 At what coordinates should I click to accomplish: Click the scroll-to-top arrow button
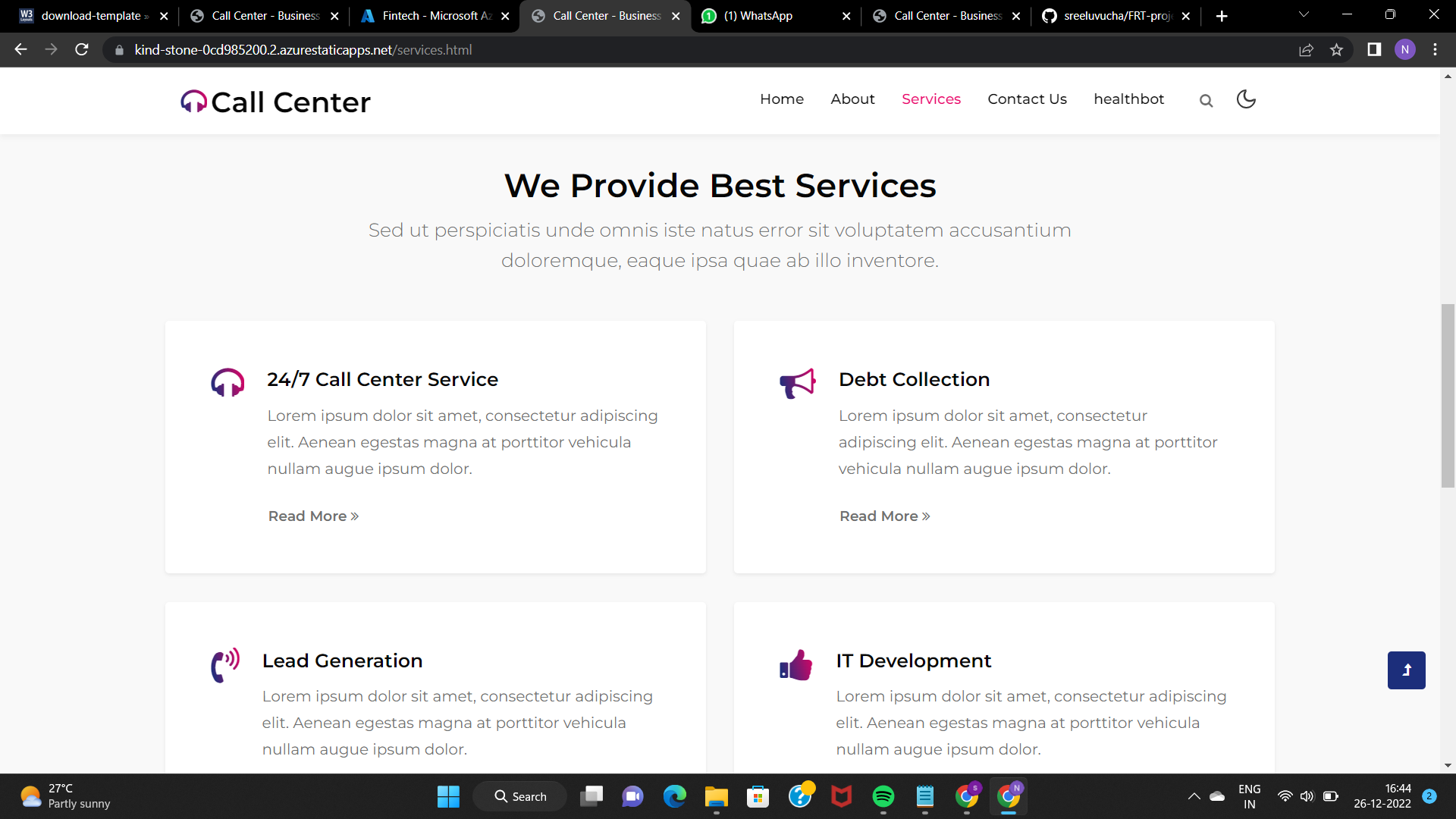tap(1406, 670)
